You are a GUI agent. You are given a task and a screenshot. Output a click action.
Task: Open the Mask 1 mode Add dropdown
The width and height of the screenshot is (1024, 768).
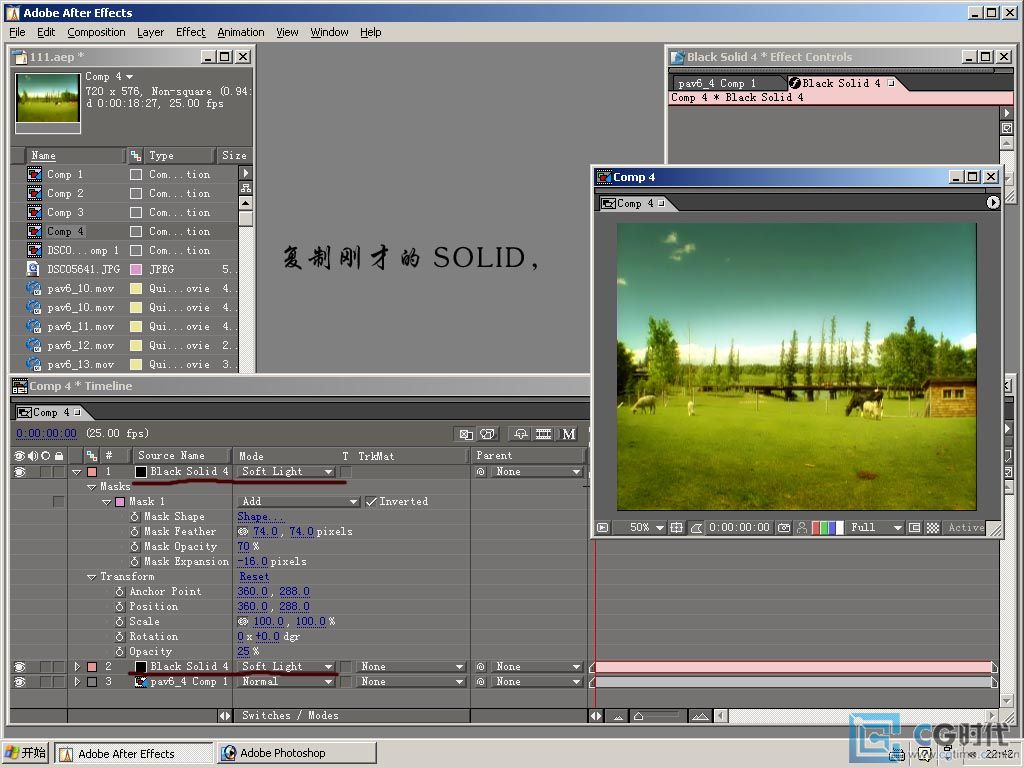point(298,502)
